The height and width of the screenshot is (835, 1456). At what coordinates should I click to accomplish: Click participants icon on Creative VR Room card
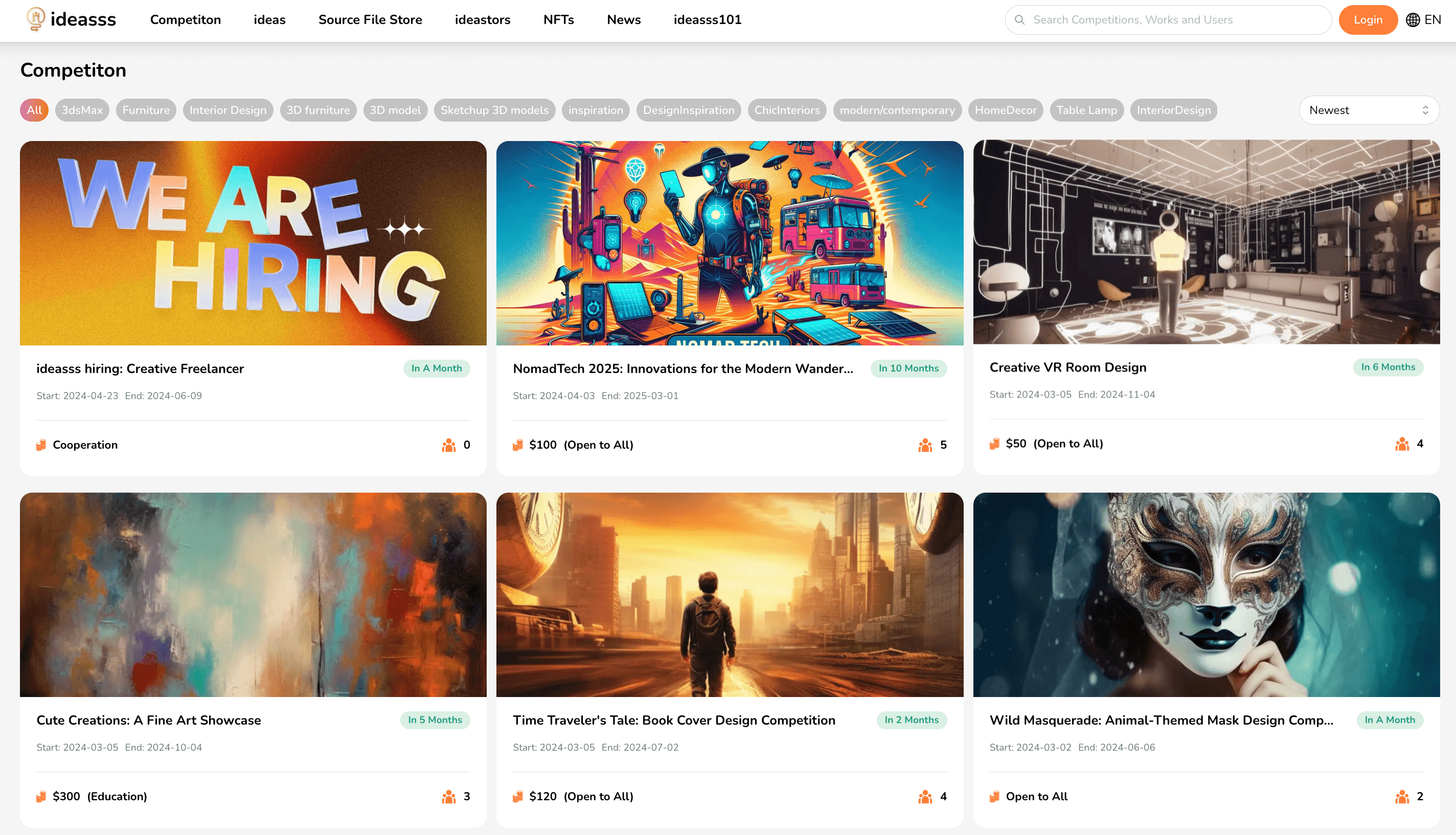pyautogui.click(x=1401, y=444)
